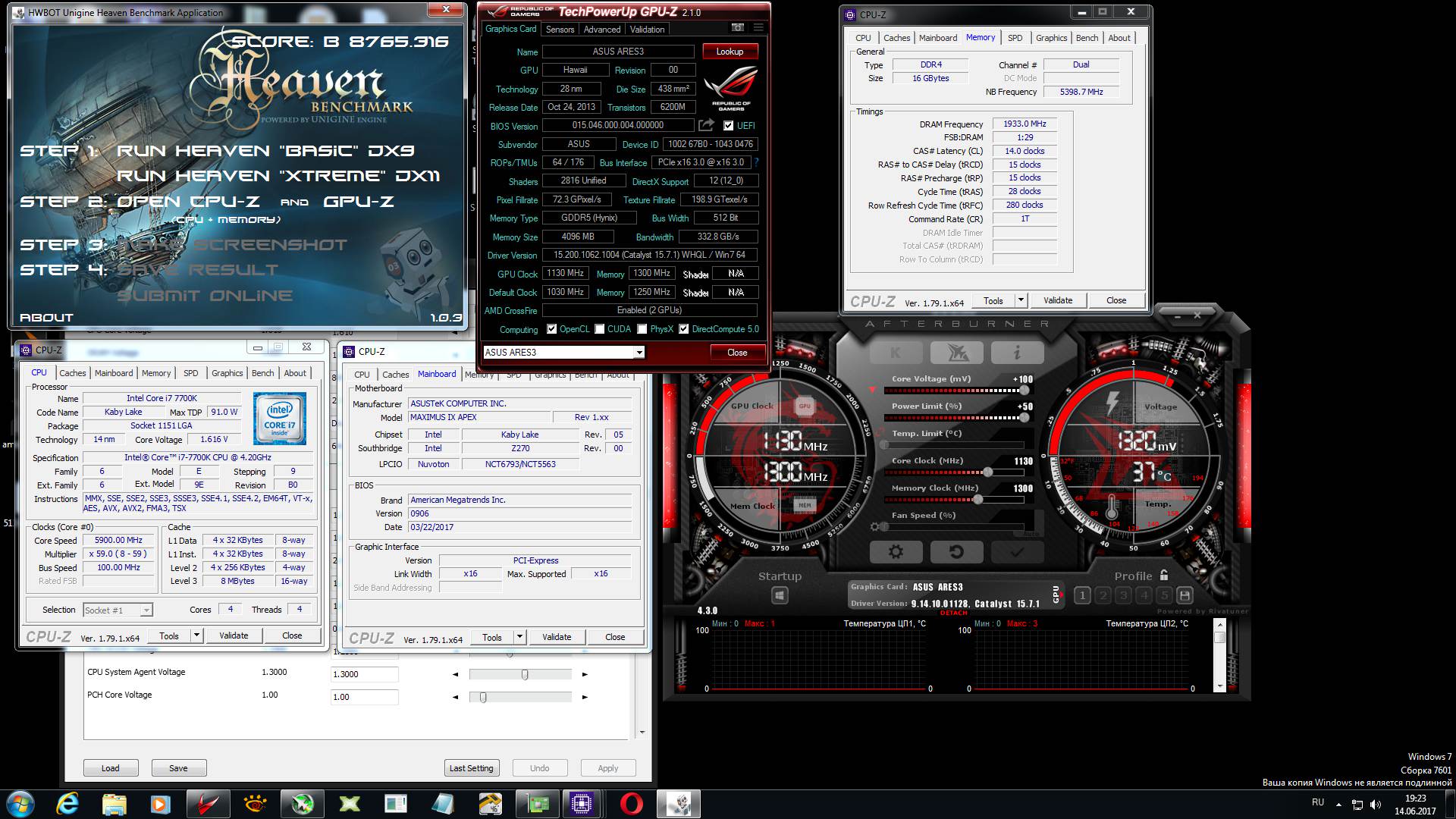The width and height of the screenshot is (1456, 819).
Task: Click GPU-Z screenshot camera icon
Action: [737, 28]
